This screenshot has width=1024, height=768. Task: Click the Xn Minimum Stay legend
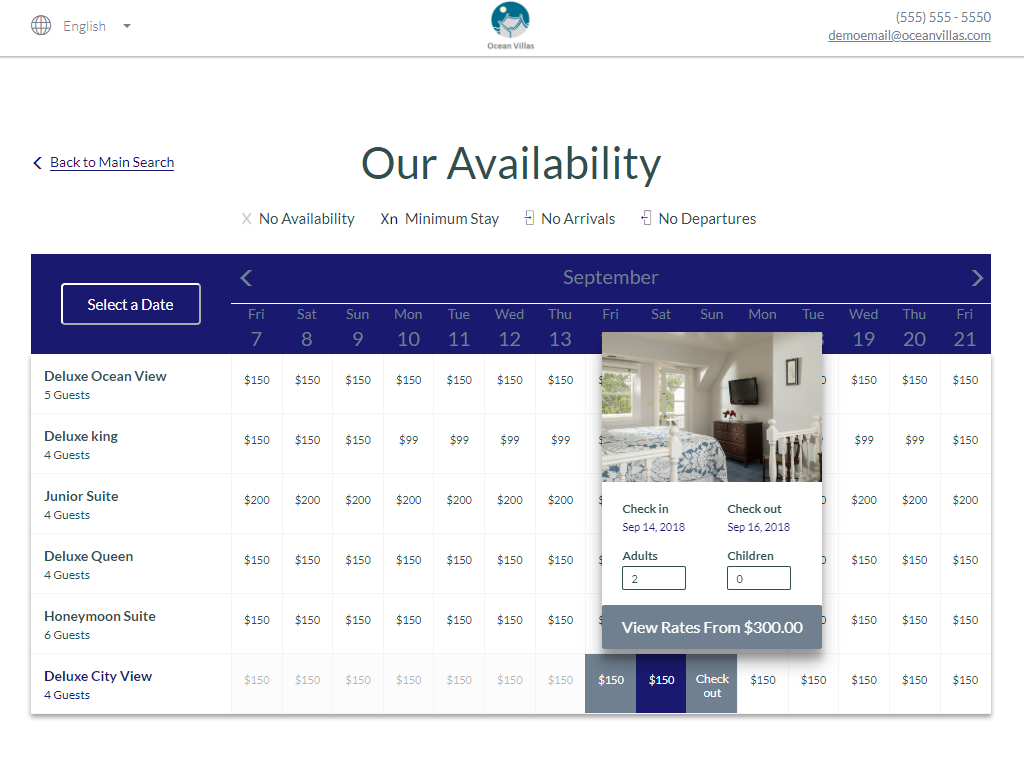point(440,219)
